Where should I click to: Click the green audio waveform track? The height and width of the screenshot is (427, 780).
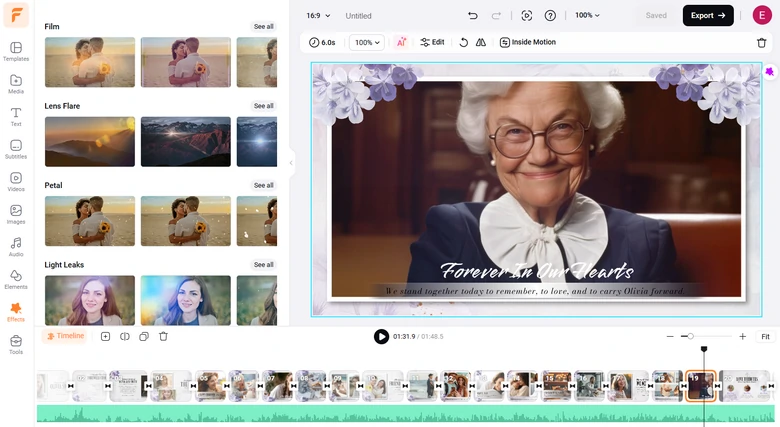[x=405, y=414]
